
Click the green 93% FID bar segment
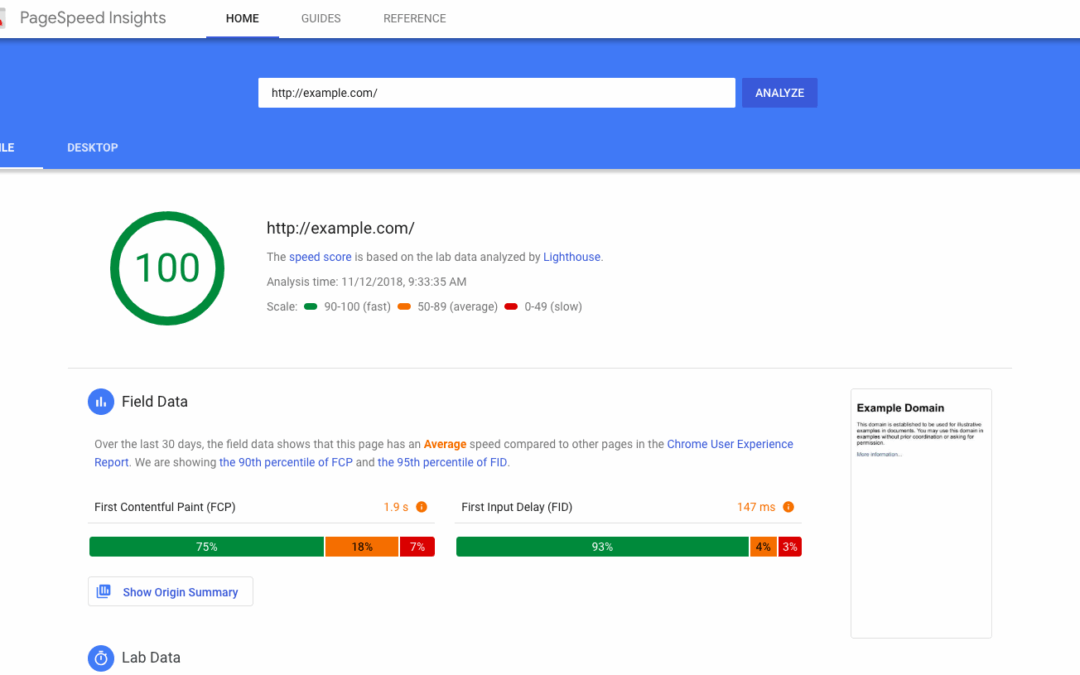click(602, 547)
